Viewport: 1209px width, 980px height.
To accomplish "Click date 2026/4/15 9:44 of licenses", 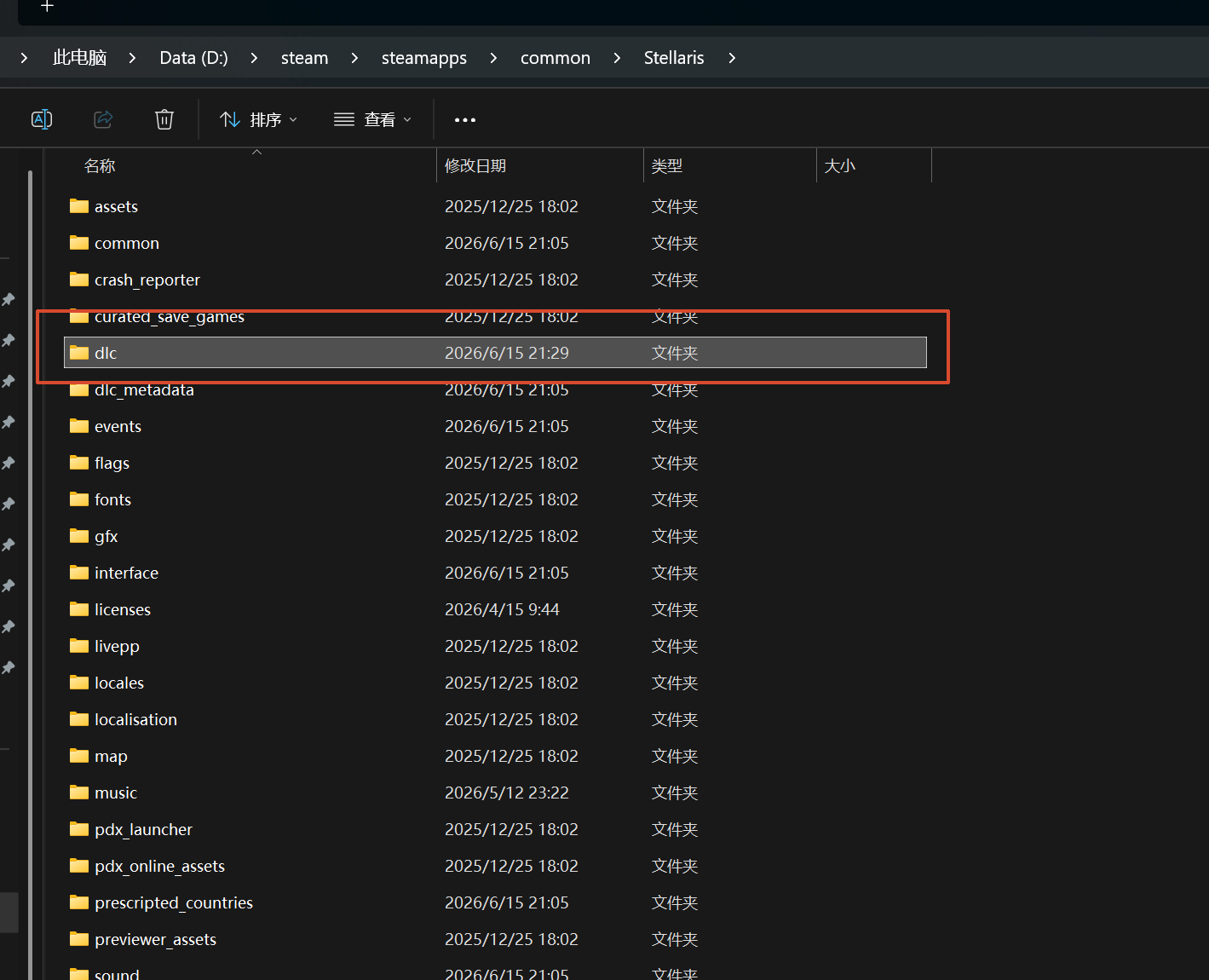I will point(502,609).
